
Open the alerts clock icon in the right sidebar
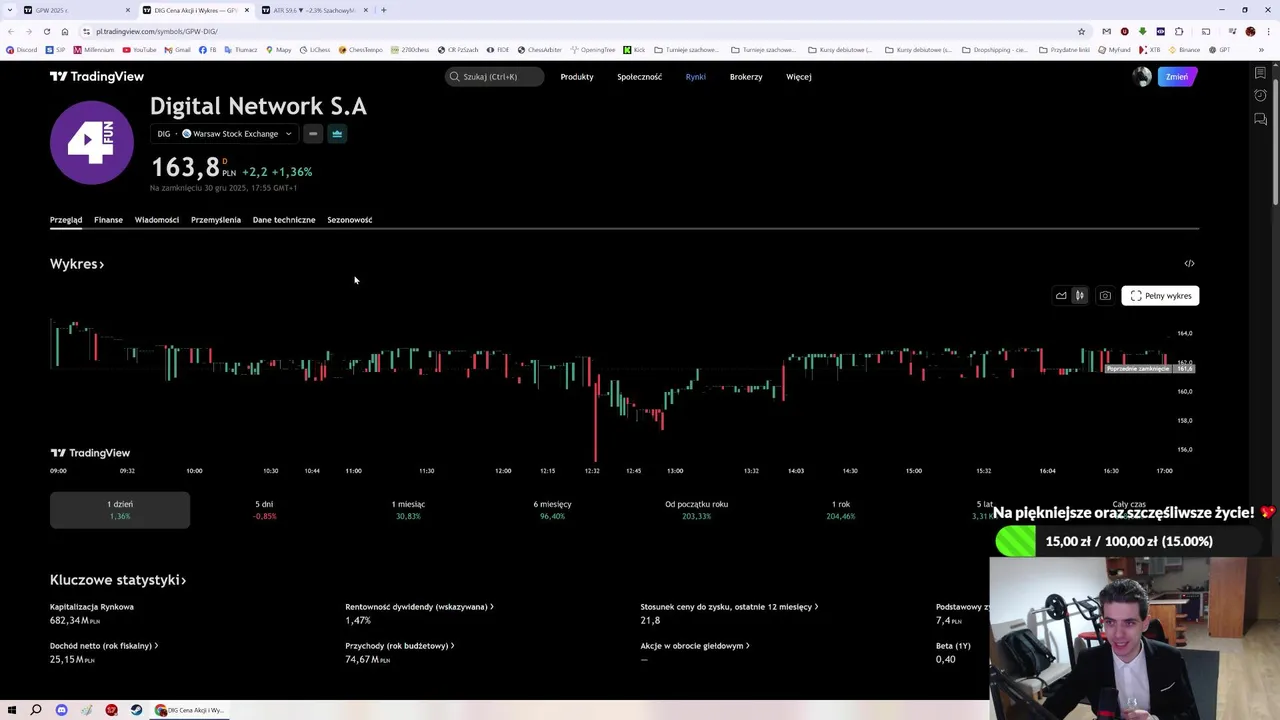1260,96
